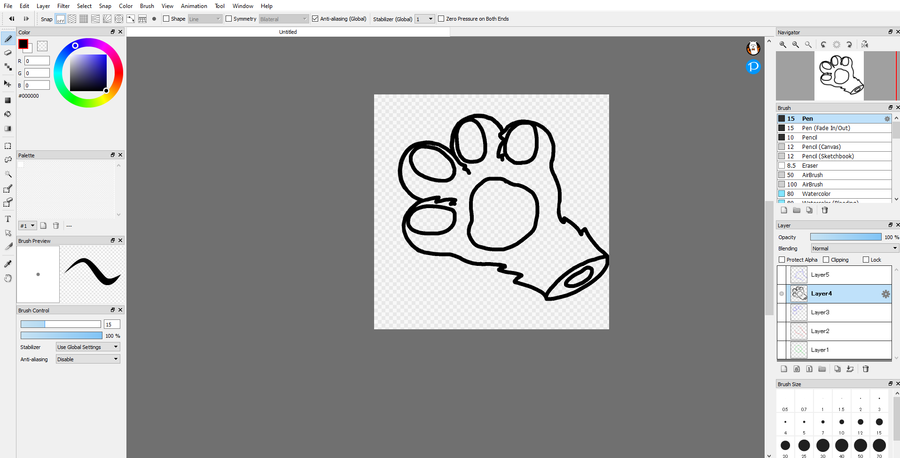This screenshot has width=900, height=458.
Task: Select the Lasso tool
Action: (8, 160)
